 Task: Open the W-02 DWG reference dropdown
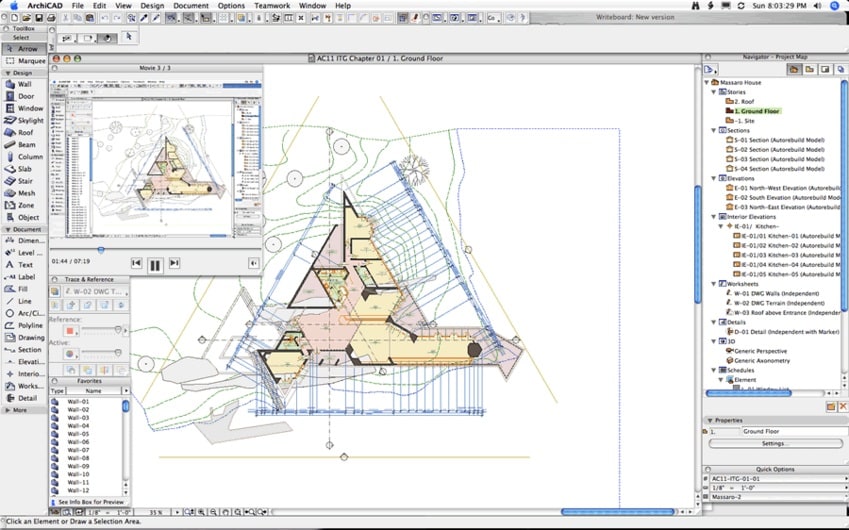click(96, 291)
